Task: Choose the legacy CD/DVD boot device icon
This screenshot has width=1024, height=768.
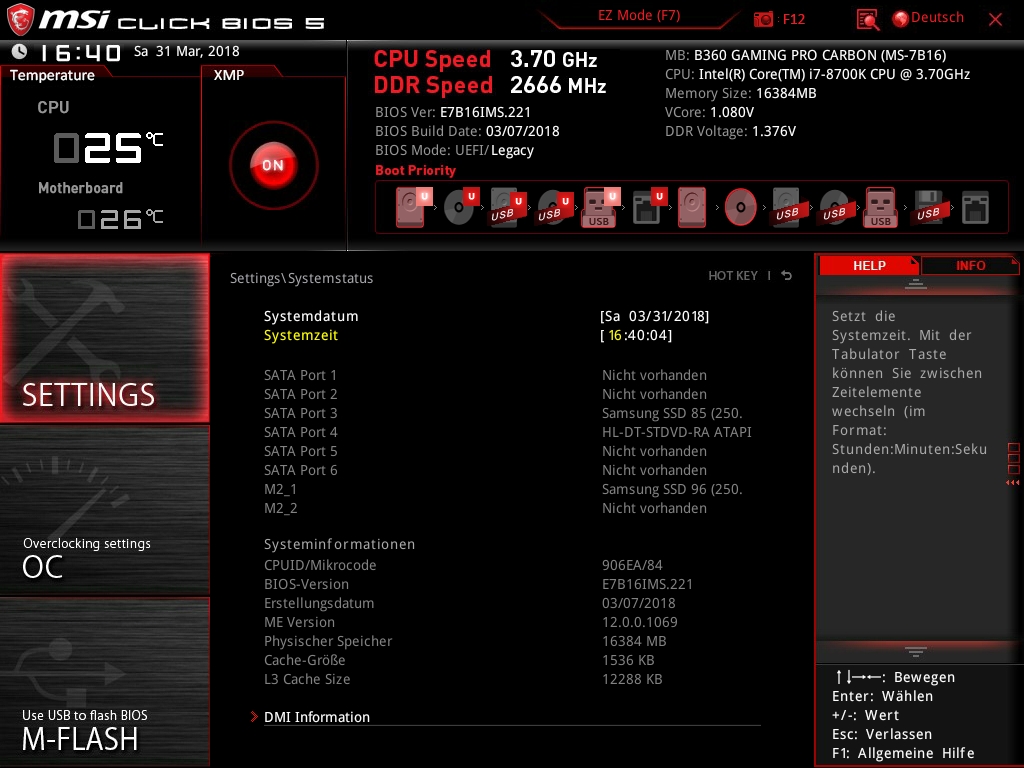Action: [741, 207]
